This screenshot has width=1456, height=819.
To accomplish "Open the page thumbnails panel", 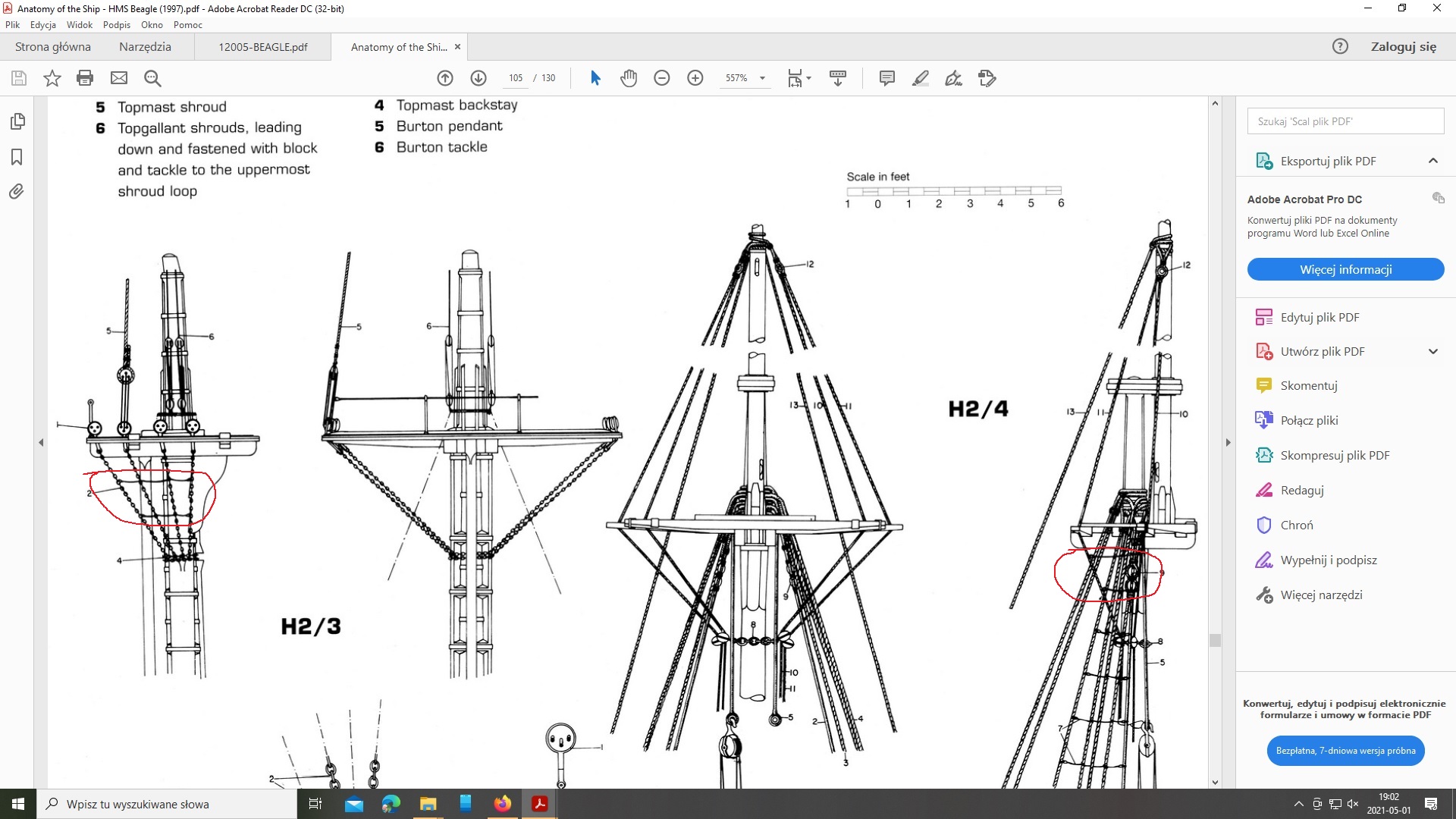I will click(x=17, y=121).
